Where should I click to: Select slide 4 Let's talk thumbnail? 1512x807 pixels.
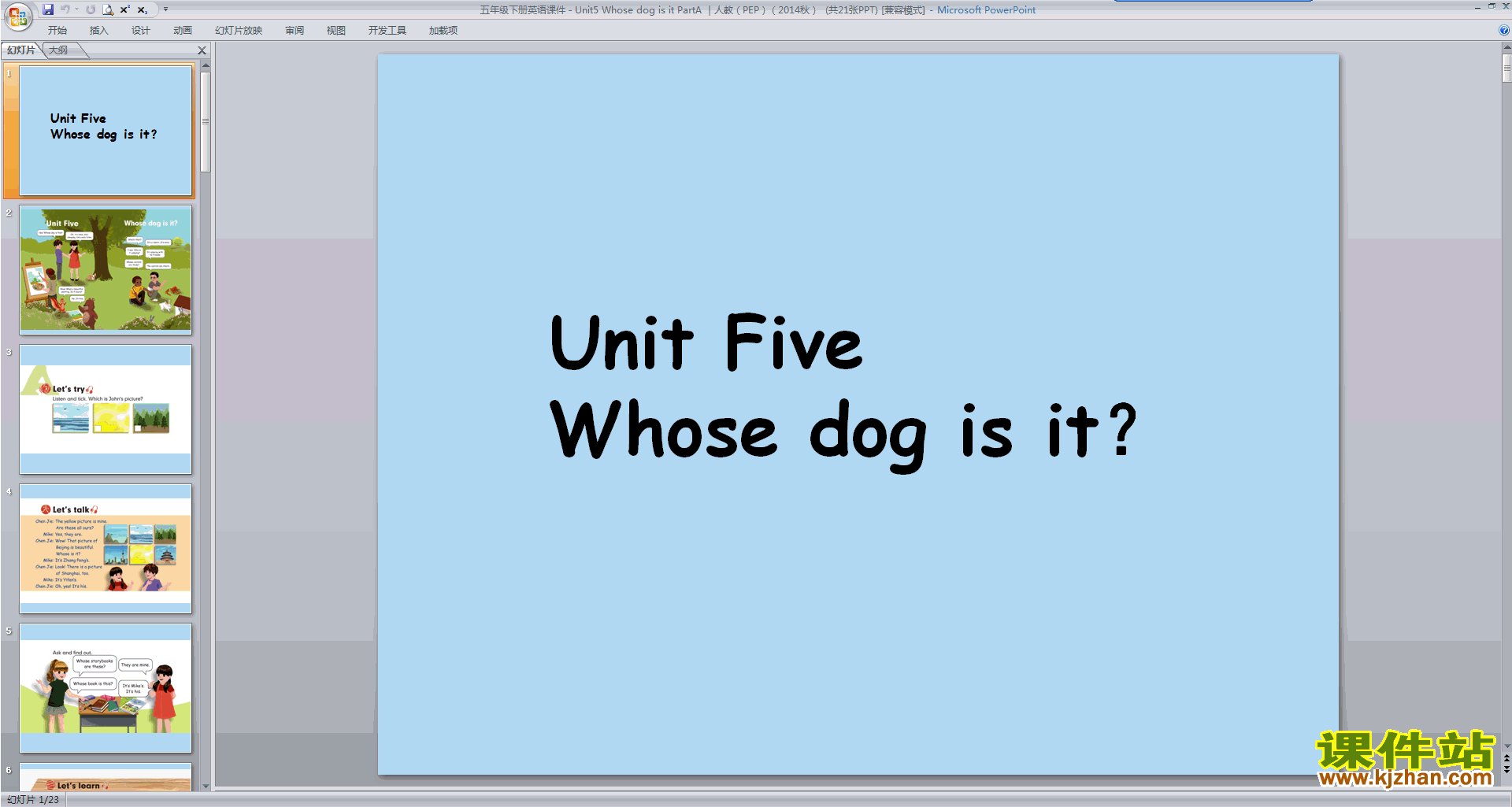(x=106, y=549)
